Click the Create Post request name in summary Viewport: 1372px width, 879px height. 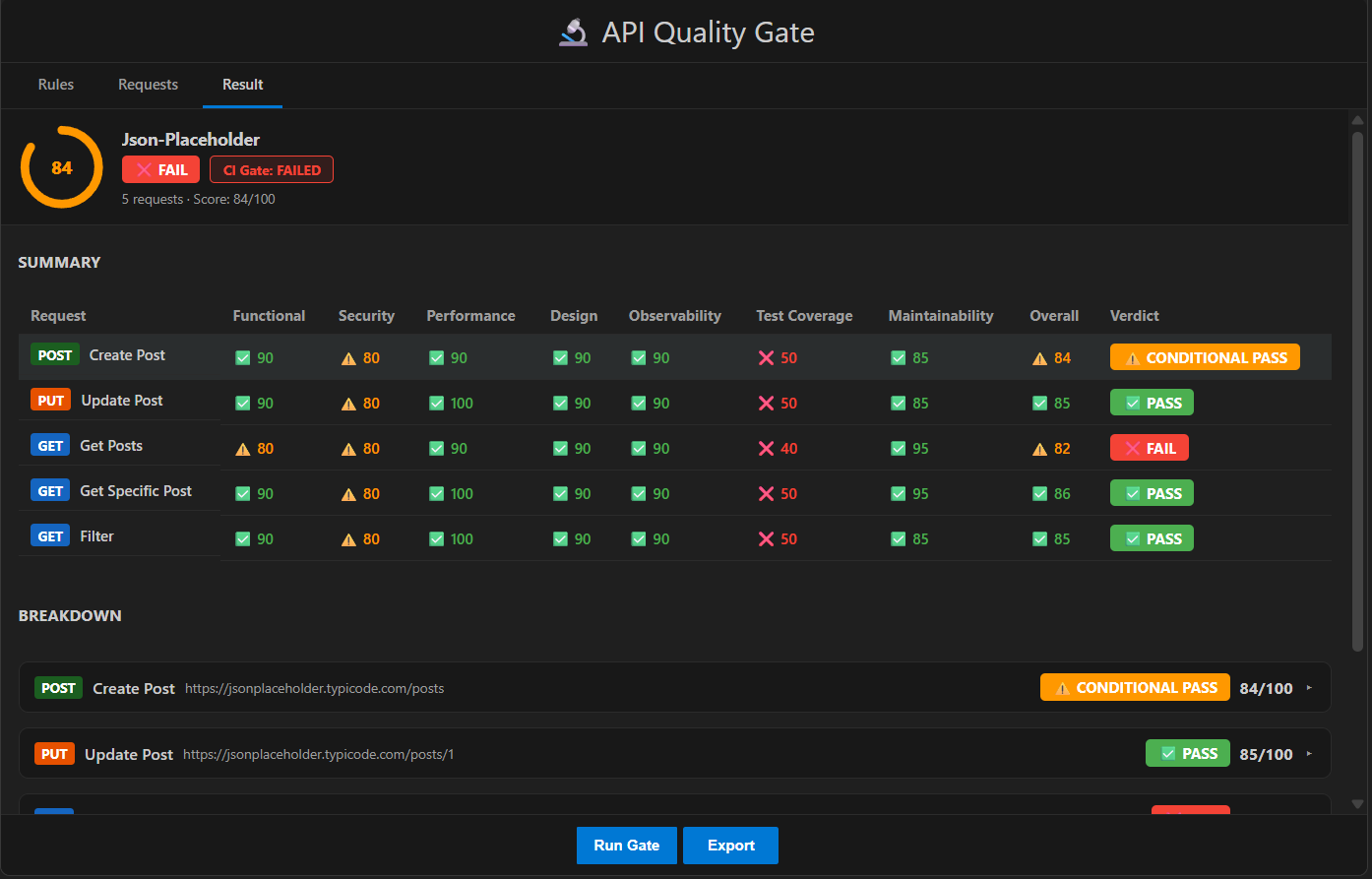(x=127, y=355)
